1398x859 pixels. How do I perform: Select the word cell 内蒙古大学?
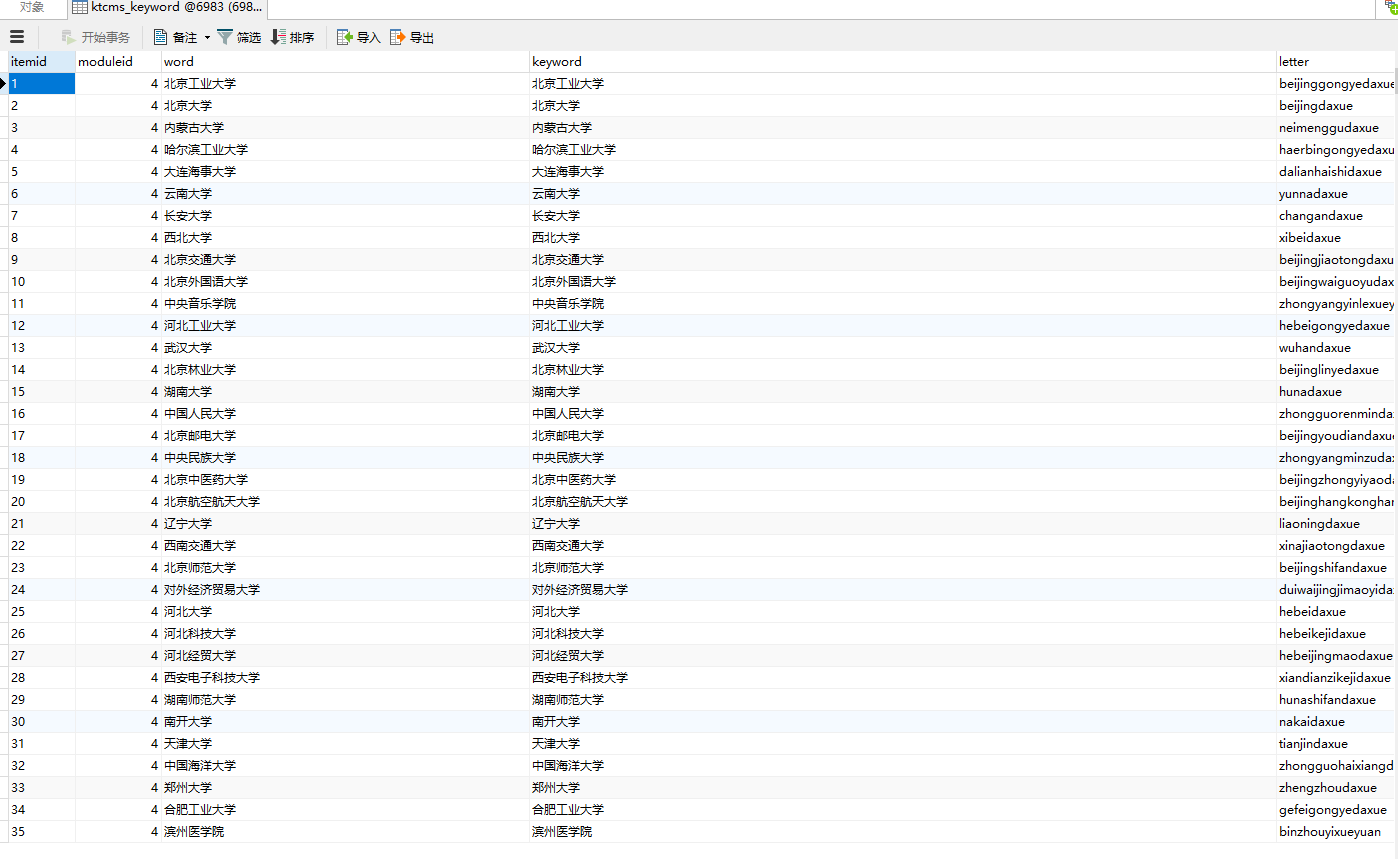[x=345, y=128]
